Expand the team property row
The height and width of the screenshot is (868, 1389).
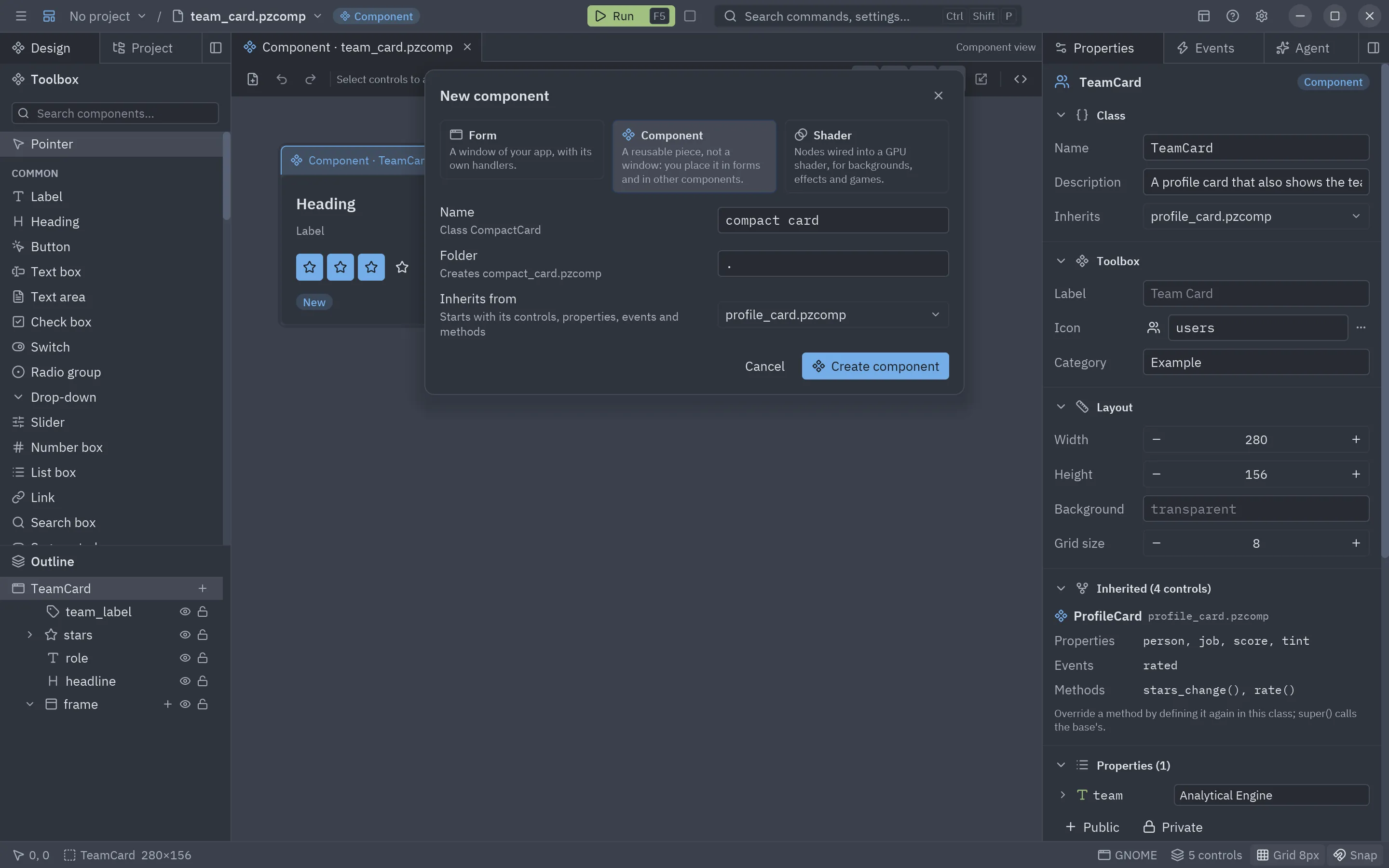tap(1062, 795)
